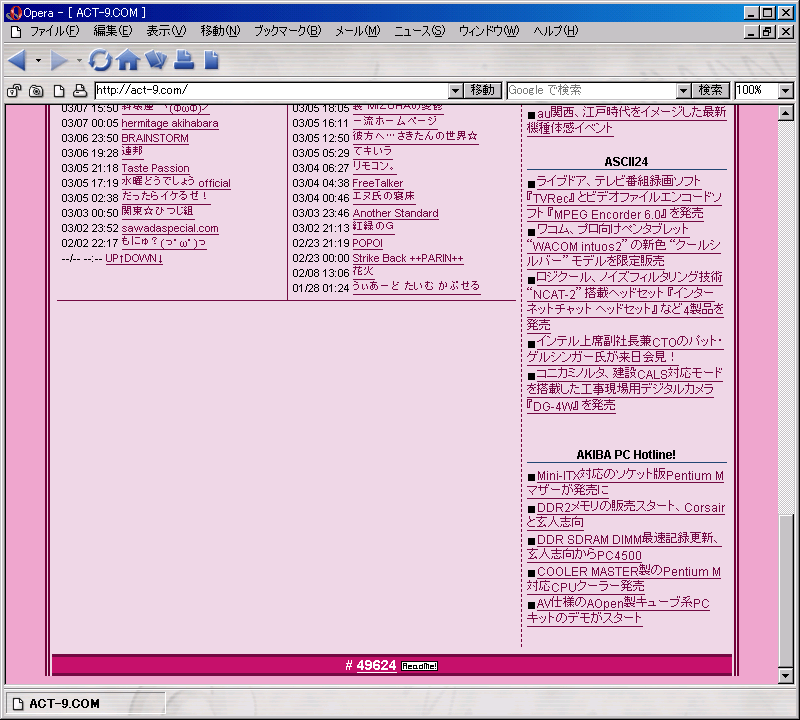The image size is (800, 720).
Task: Click the UP↑DOWN↓ link
Action: click(134, 258)
